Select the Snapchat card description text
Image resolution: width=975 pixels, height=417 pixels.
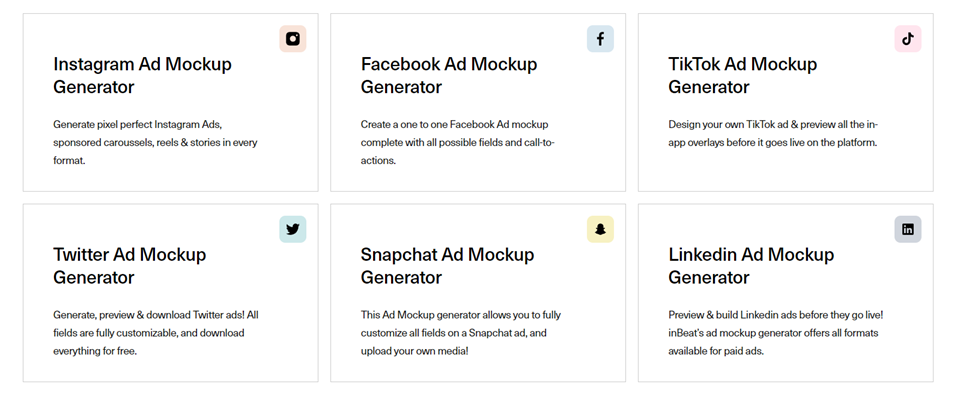click(x=461, y=332)
